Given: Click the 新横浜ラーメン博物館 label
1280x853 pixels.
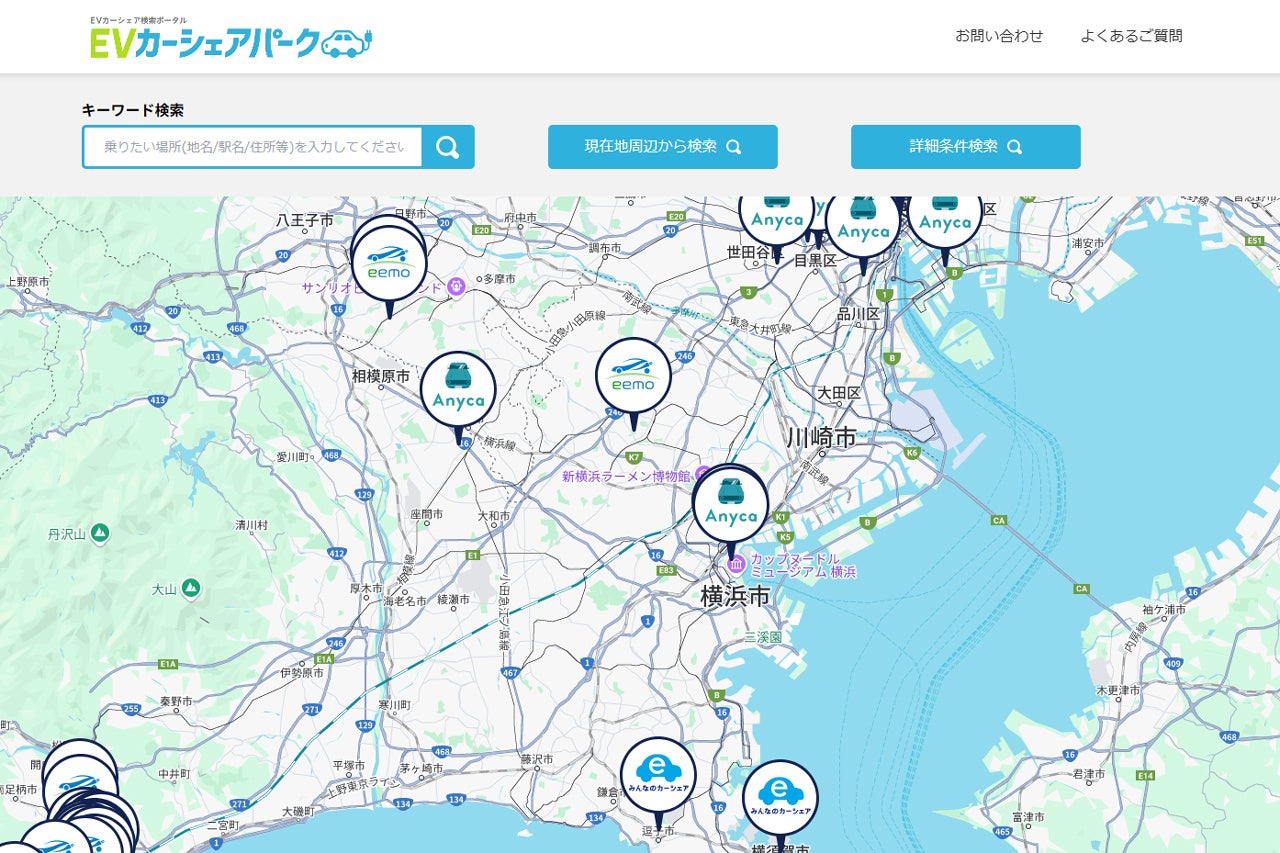Looking at the screenshot, I should point(627,476).
